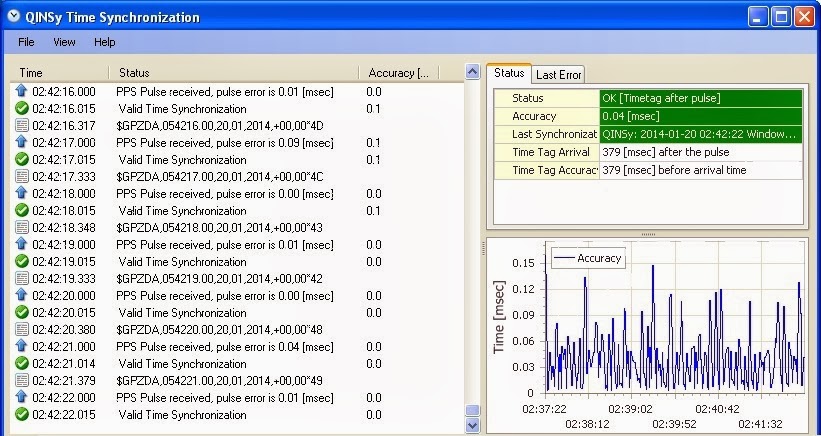821x436 pixels.
Task: Switch to the Last Error tab
Action: pos(558,75)
